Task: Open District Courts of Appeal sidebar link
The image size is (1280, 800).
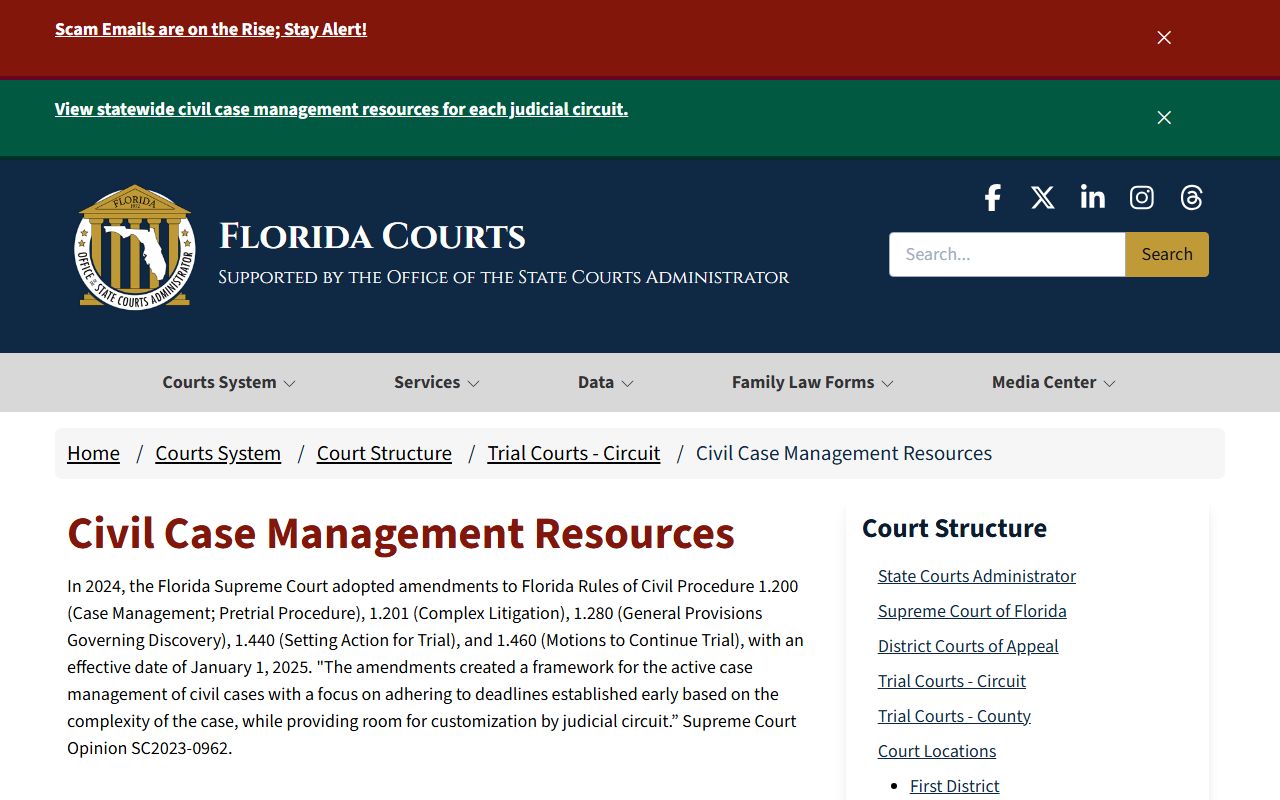Action: click(968, 646)
